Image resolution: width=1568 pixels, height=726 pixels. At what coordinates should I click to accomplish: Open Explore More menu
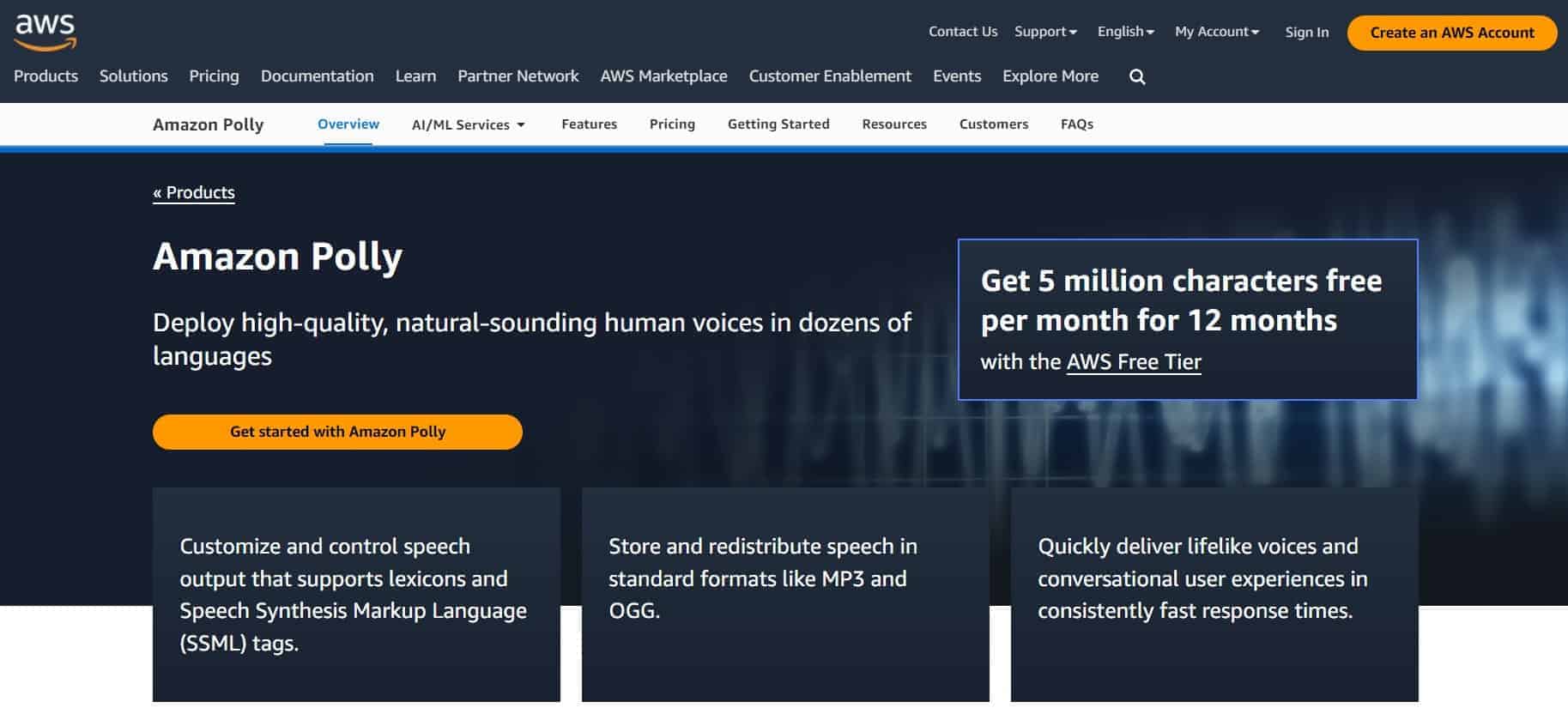click(1050, 76)
